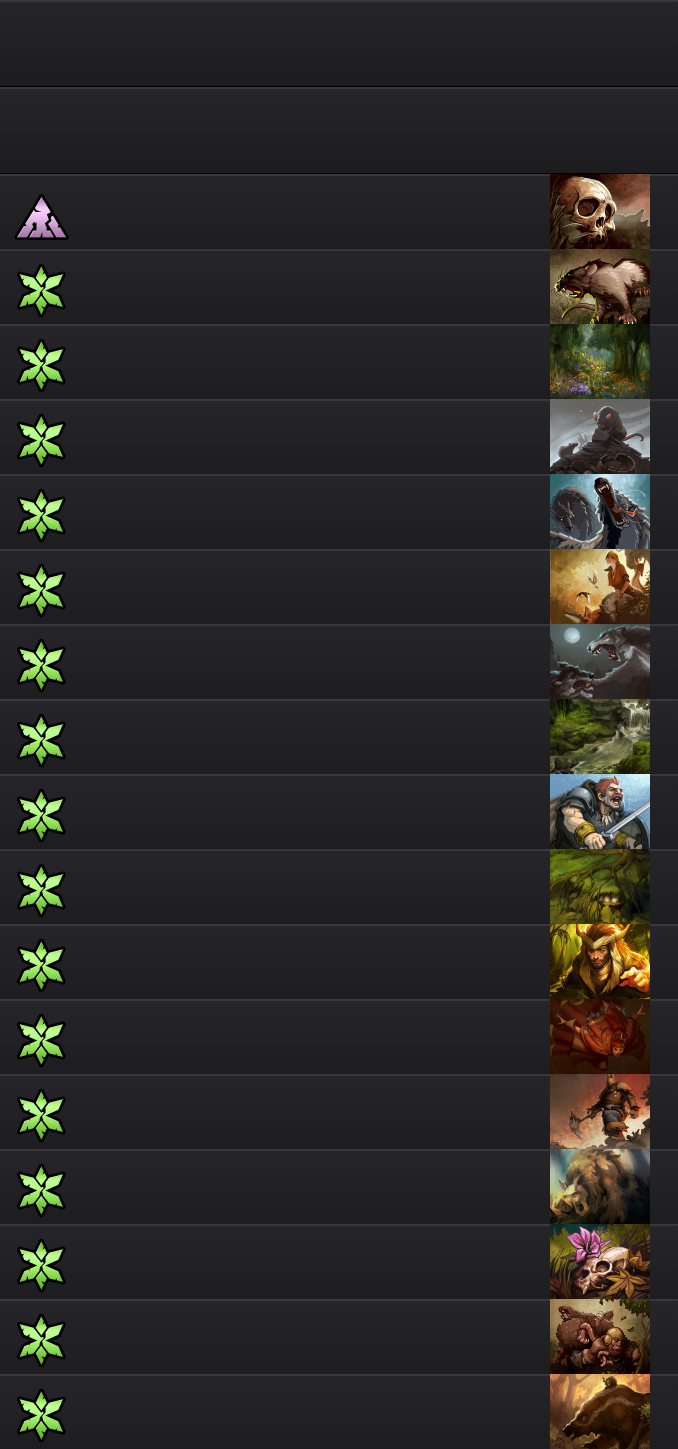Select the leaf icon beside the golden horned elf artwork
The height and width of the screenshot is (1449, 678).
click(x=41, y=965)
